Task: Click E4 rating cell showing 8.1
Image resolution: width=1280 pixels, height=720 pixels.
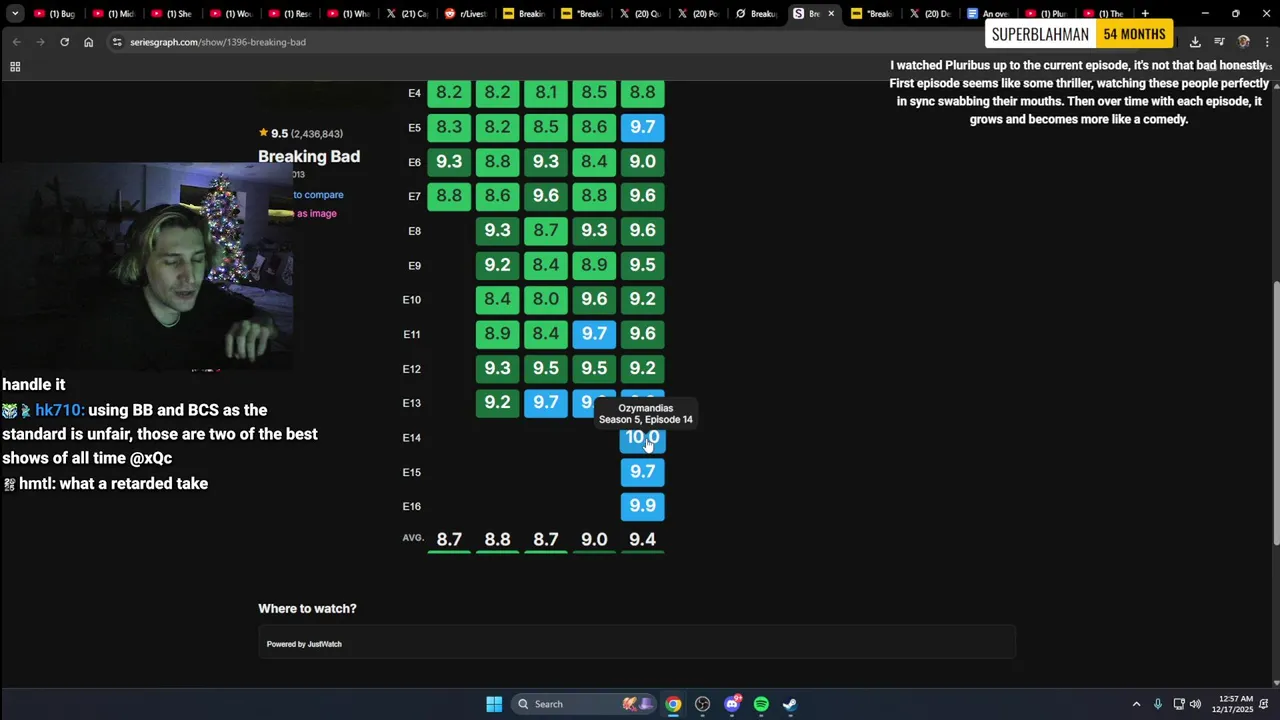Action: point(546,92)
